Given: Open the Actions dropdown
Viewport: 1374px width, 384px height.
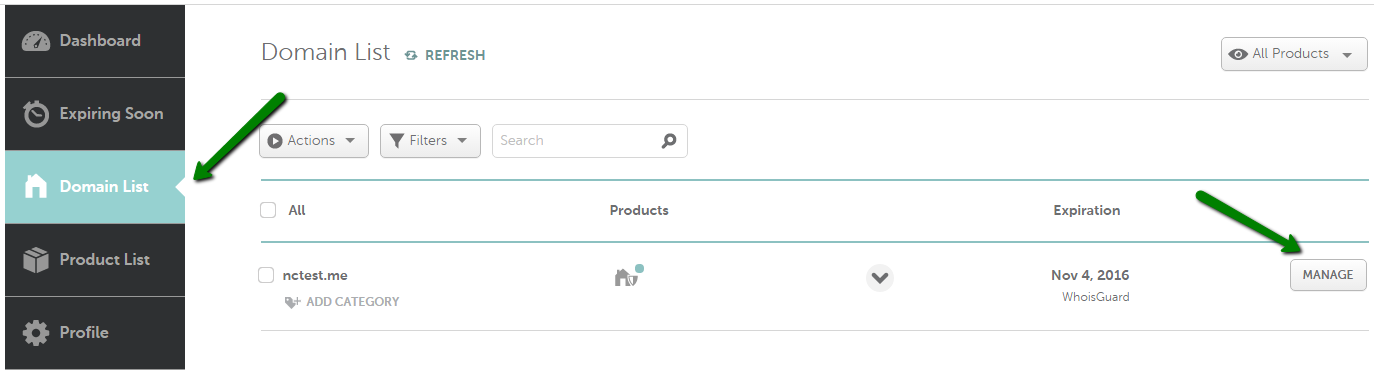Looking at the screenshot, I should click(314, 141).
